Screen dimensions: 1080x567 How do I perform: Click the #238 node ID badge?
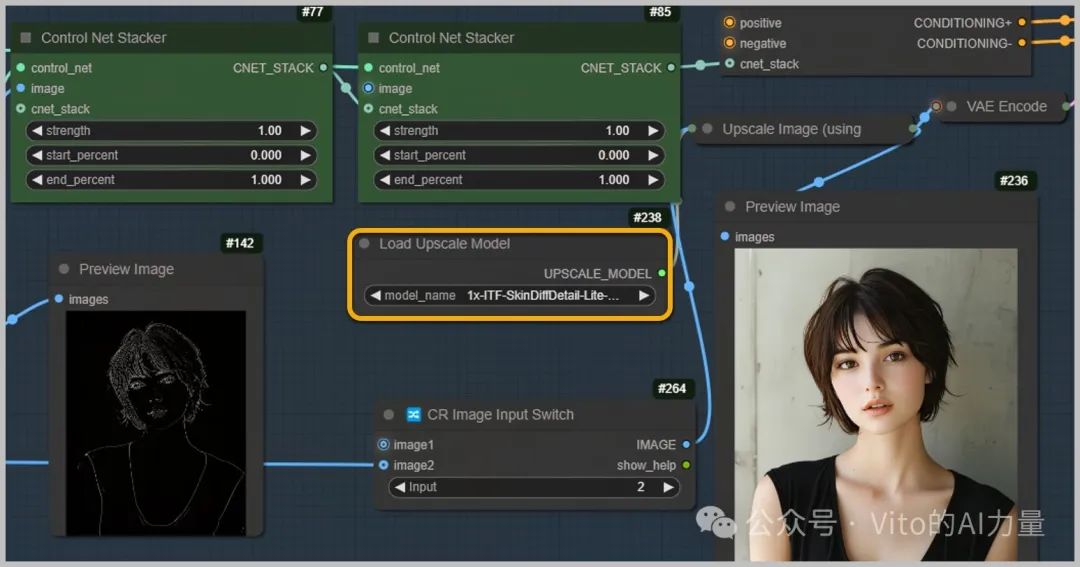point(647,218)
